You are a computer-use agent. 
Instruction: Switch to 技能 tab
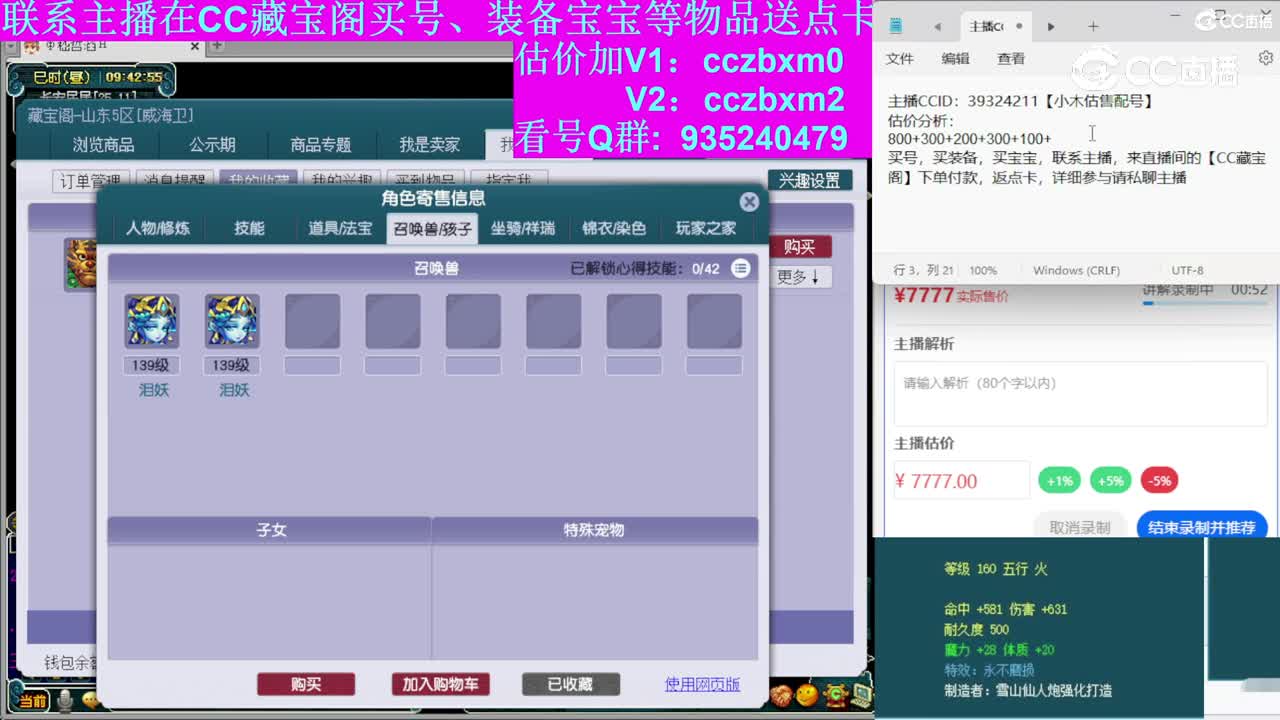click(249, 228)
